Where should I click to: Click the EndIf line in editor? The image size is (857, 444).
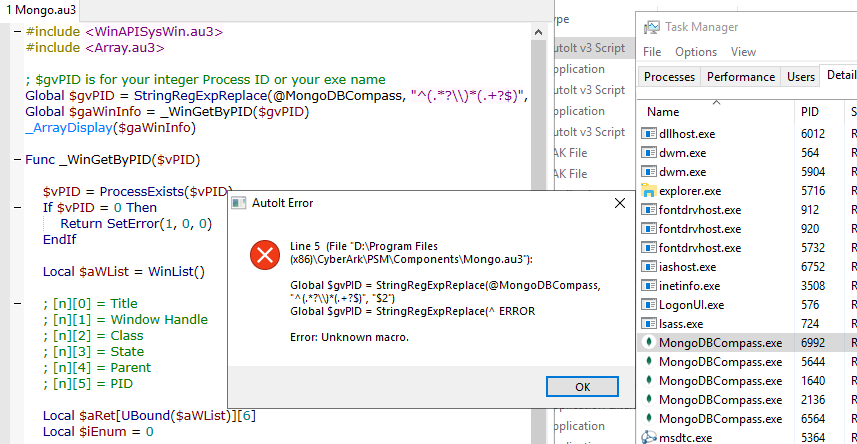tap(60, 239)
